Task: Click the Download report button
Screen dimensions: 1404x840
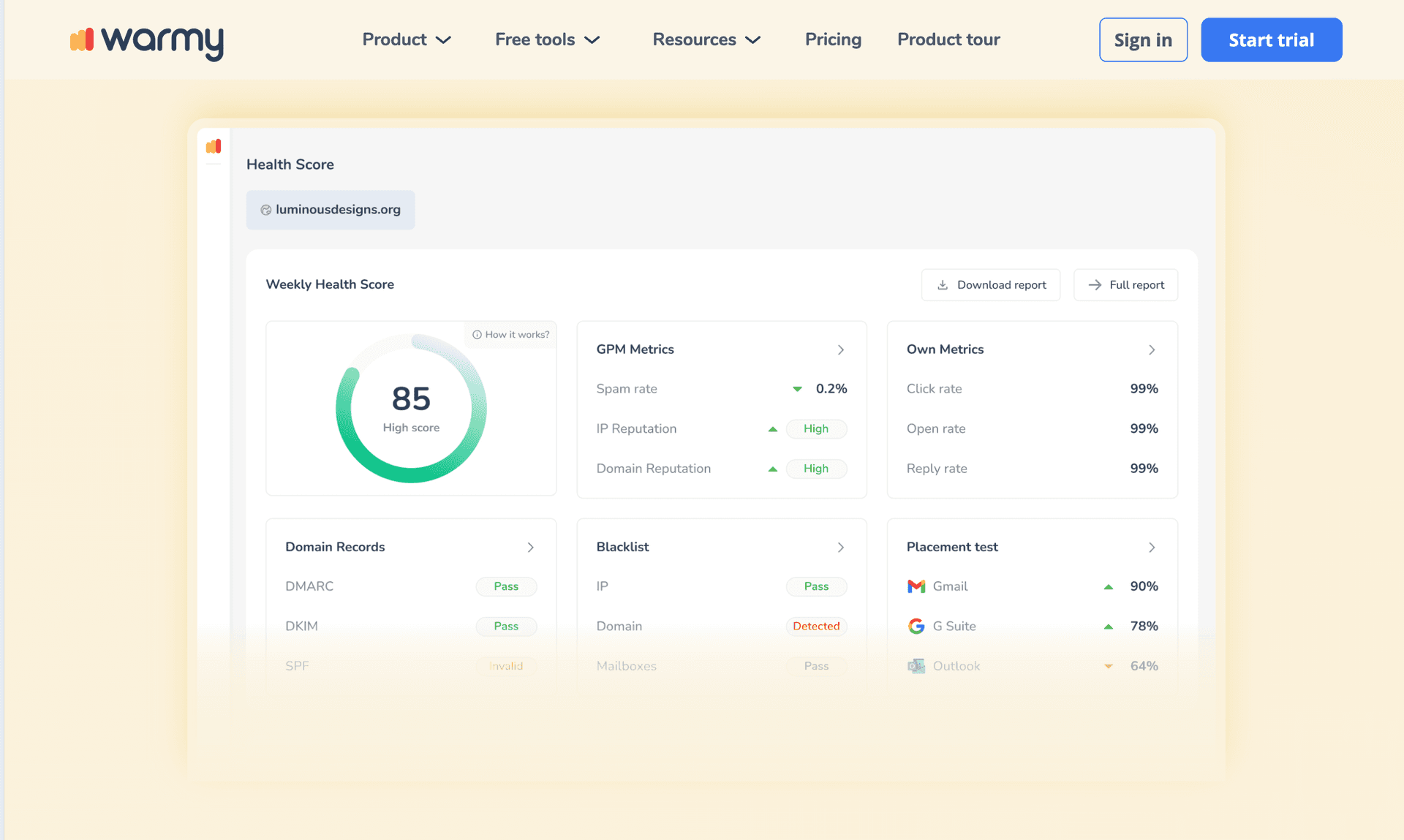Action: click(991, 285)
